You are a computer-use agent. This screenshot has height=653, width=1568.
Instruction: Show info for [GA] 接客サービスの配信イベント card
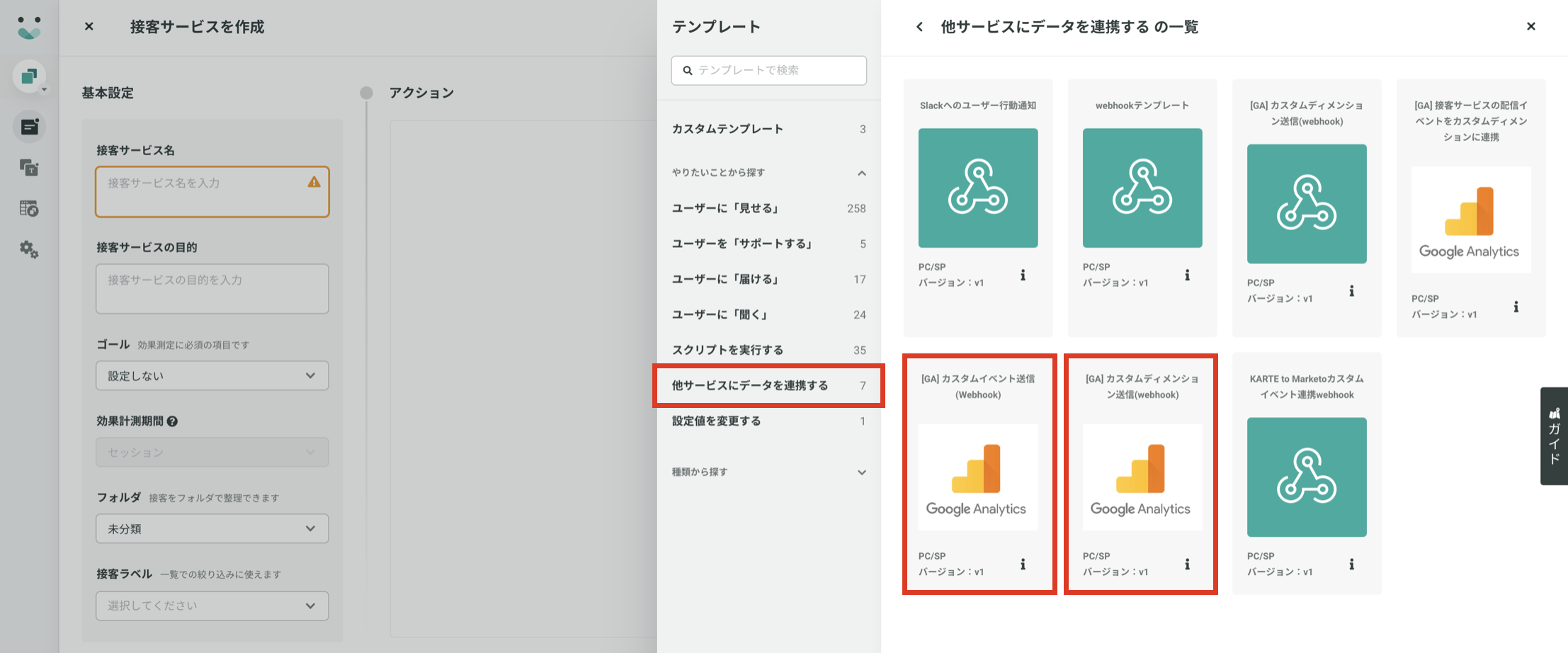1516,307
